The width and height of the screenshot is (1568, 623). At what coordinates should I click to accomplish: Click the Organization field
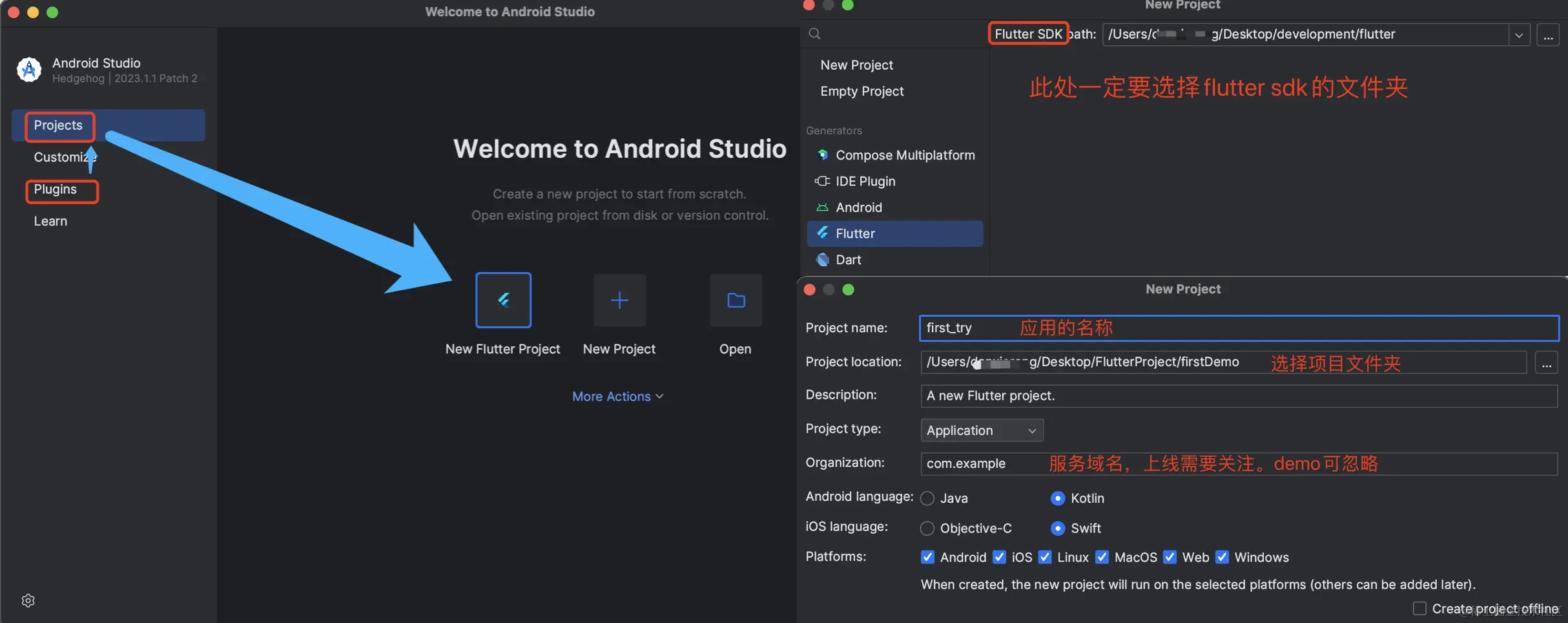[x=1239, y=464]
